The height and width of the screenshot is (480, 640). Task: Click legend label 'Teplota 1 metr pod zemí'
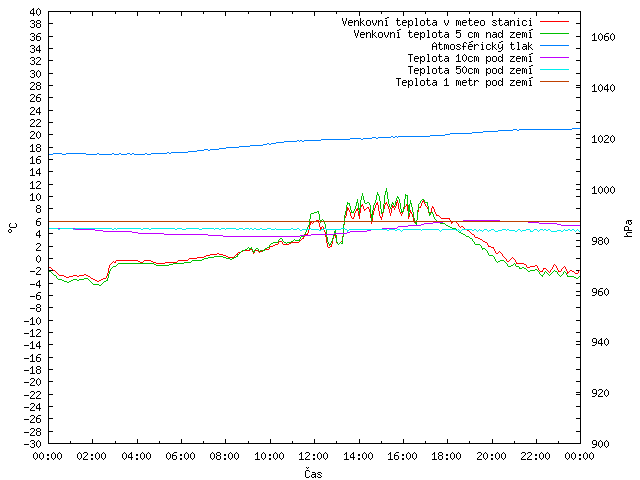tap(464, 82)
